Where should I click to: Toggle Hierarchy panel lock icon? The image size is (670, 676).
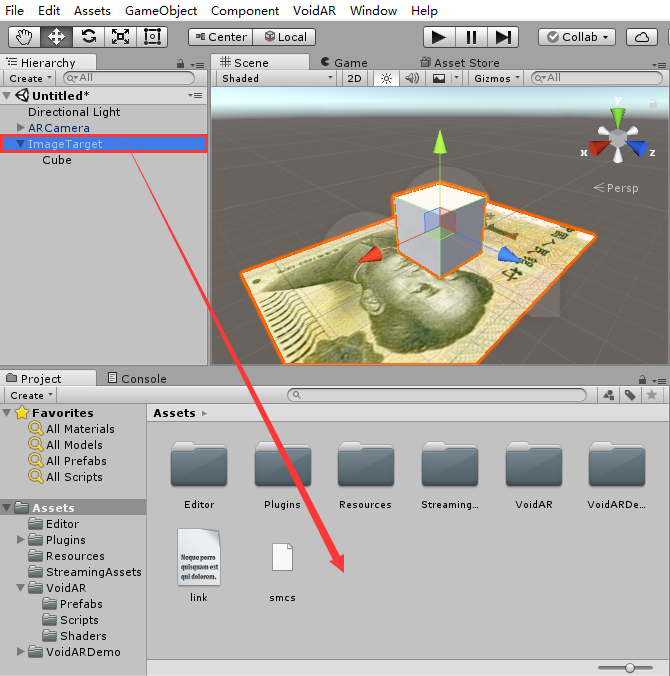click(180, 64)
